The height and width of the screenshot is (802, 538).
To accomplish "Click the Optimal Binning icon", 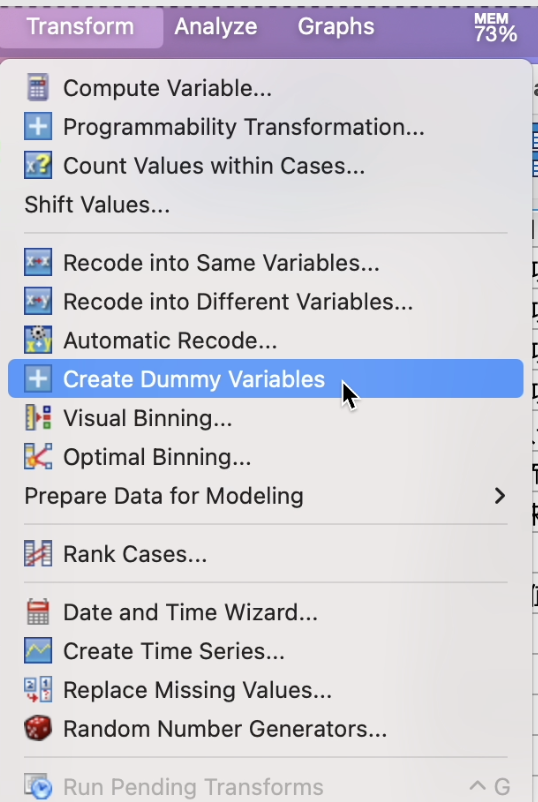I will pyautogui.click(x=37, y=457).
